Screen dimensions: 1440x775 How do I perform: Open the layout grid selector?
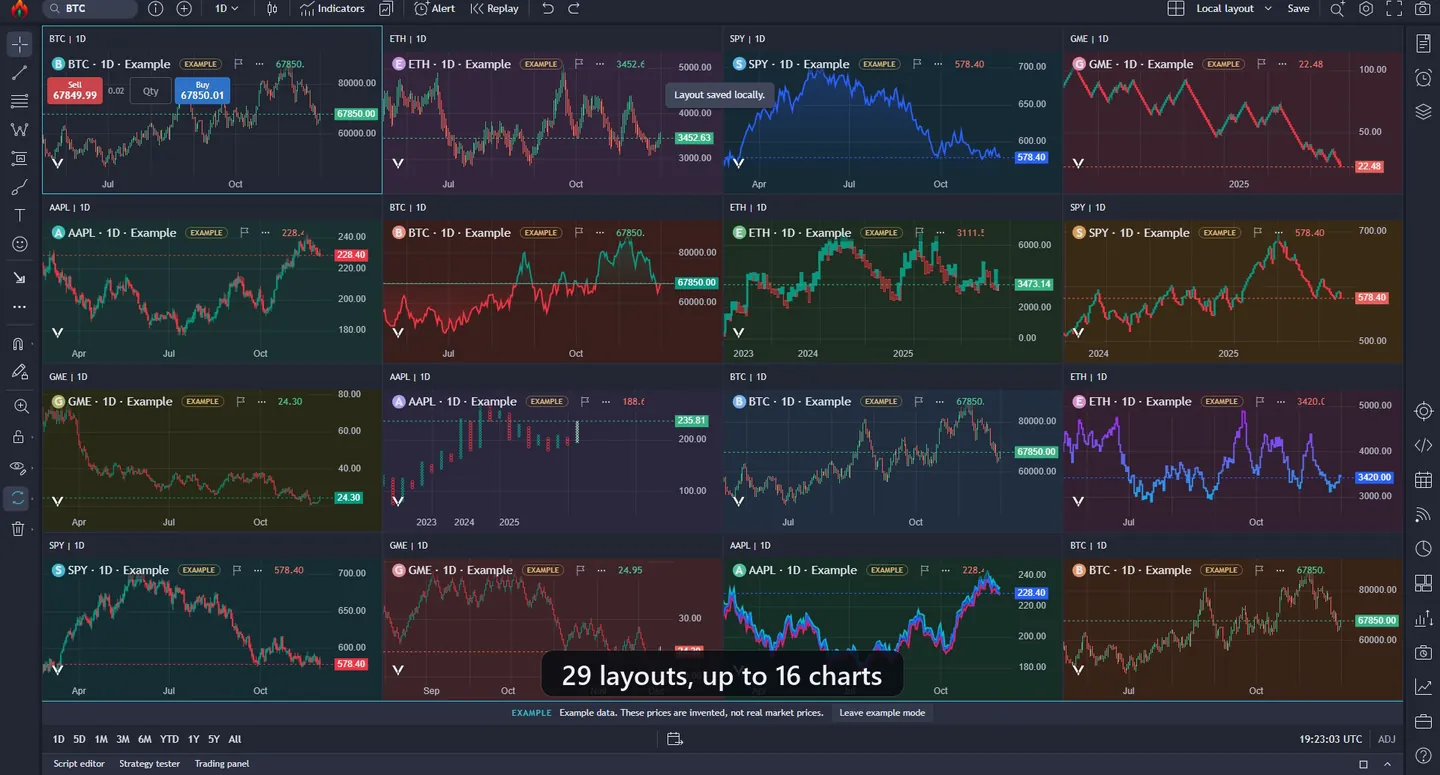coord(1176,9)
